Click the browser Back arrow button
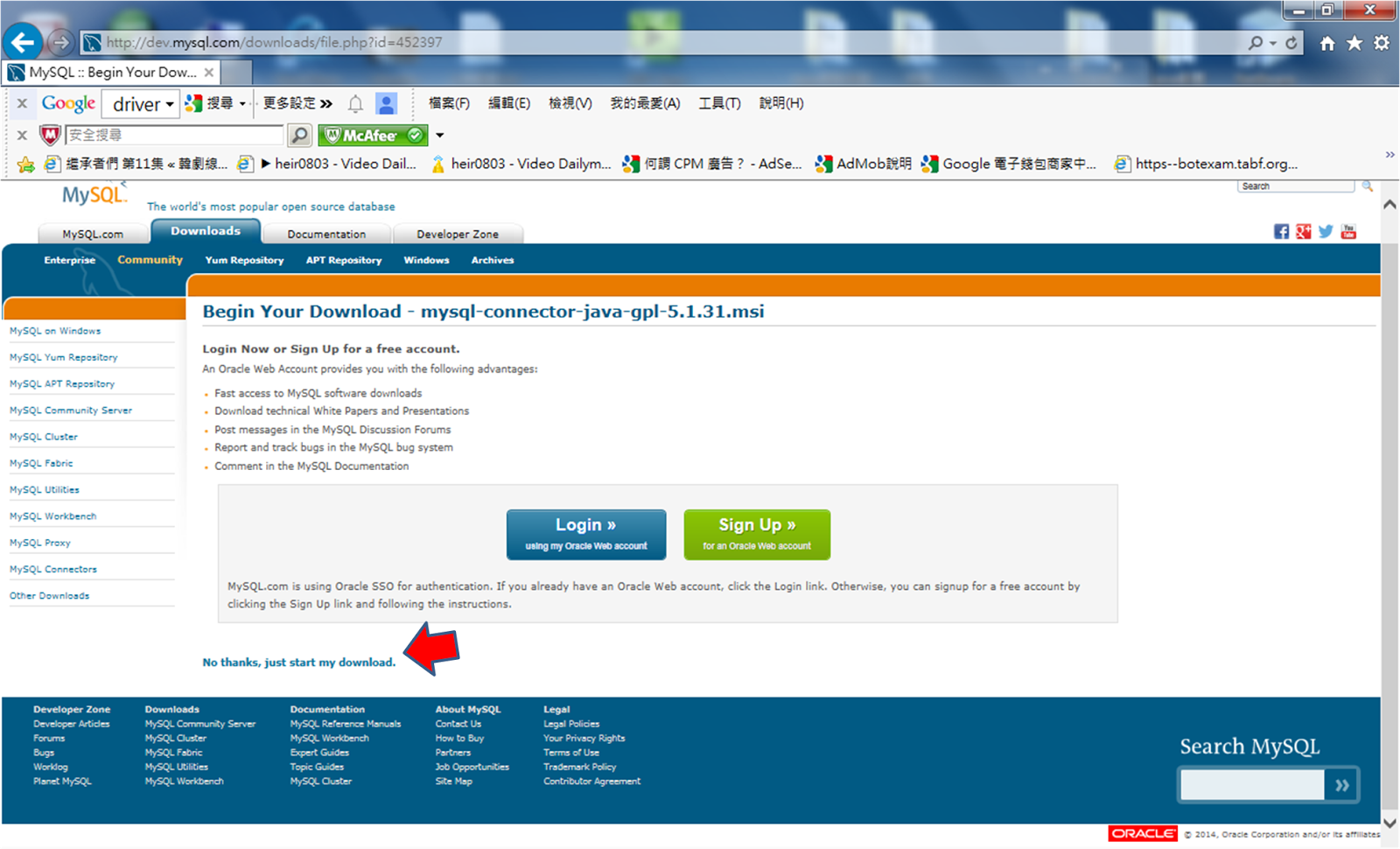Screen dimensions: 1400x849 [x=23, y=42]
